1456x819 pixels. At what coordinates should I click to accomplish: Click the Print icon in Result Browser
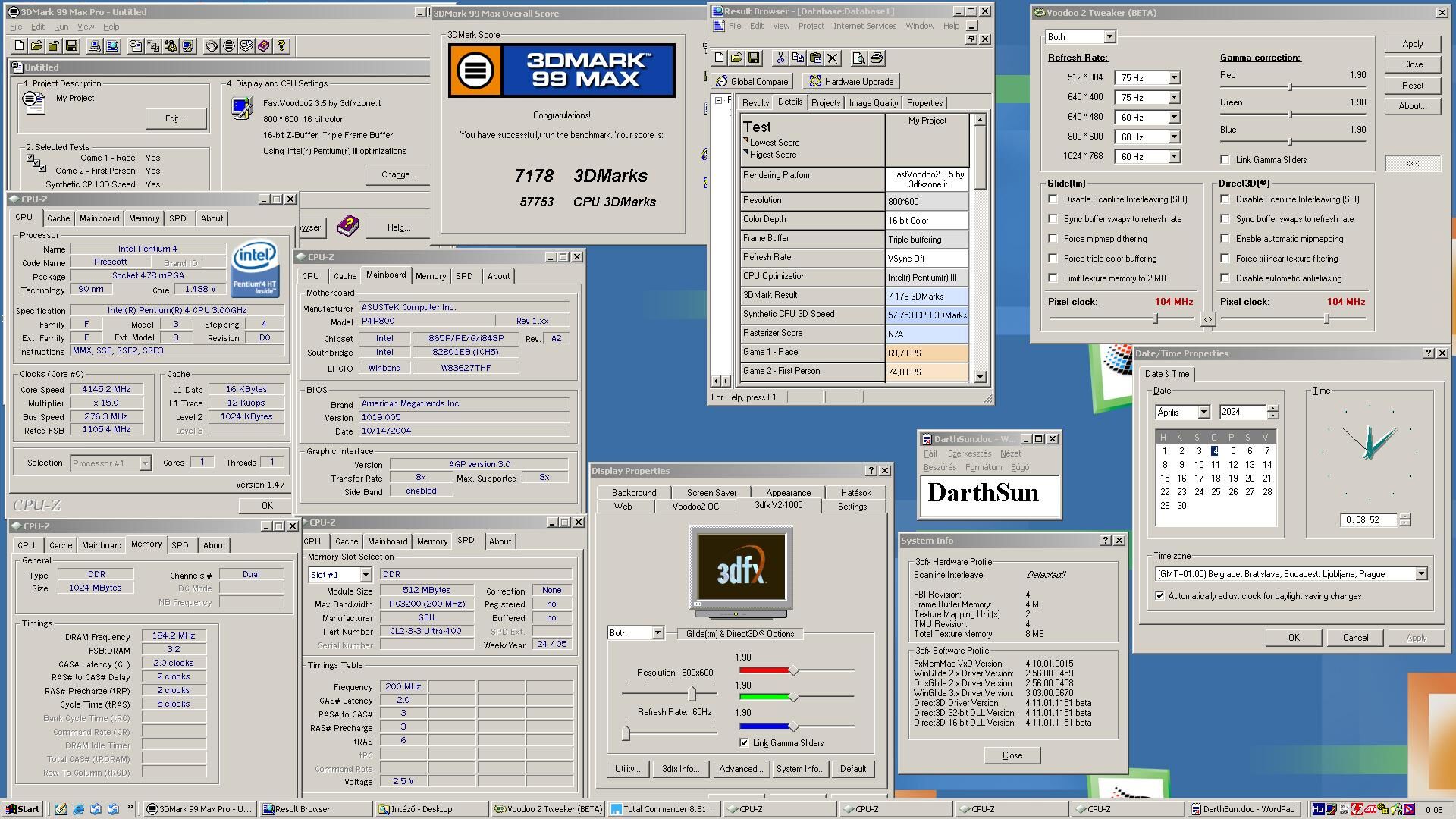click(877, 58)
